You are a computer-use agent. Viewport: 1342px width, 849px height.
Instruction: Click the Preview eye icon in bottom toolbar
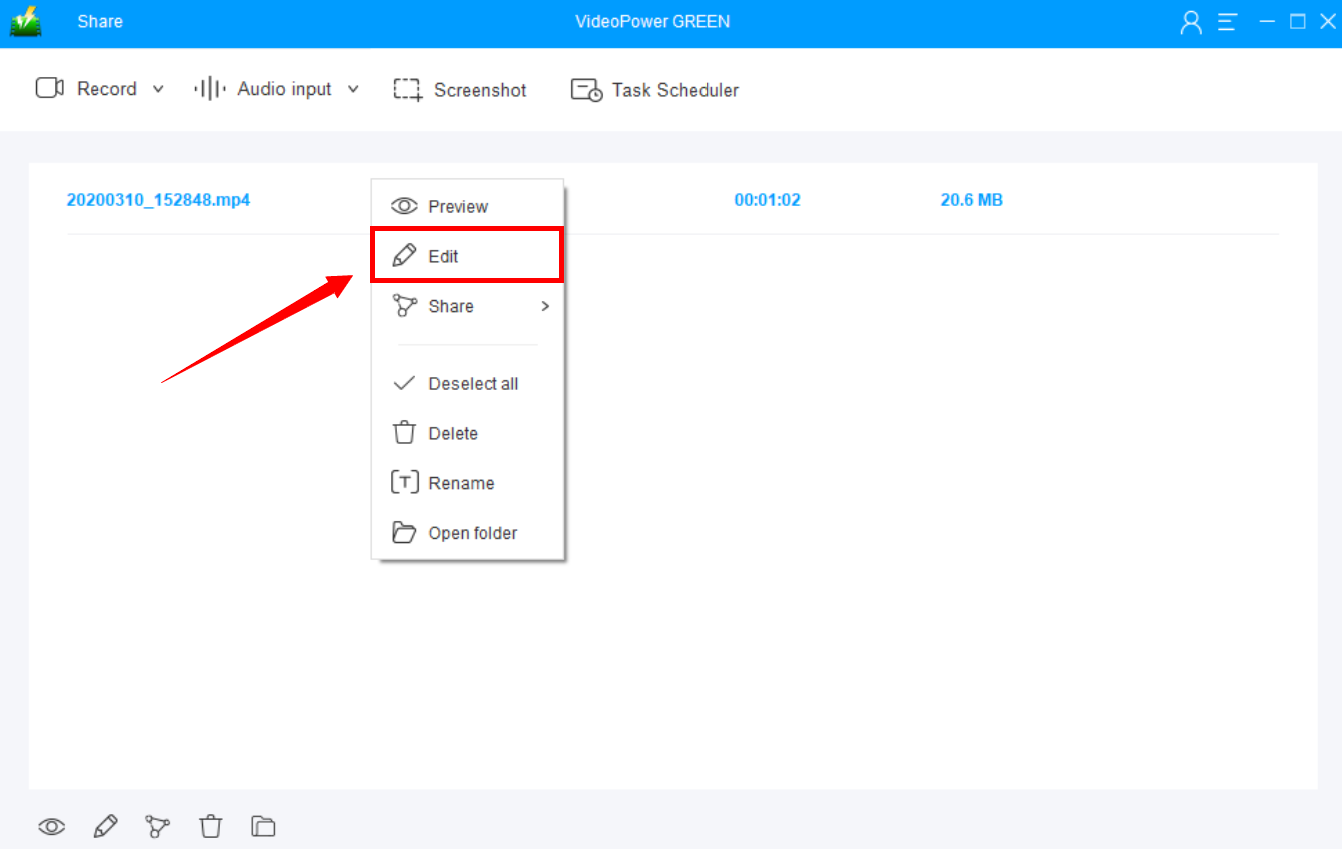click(51, 826)
